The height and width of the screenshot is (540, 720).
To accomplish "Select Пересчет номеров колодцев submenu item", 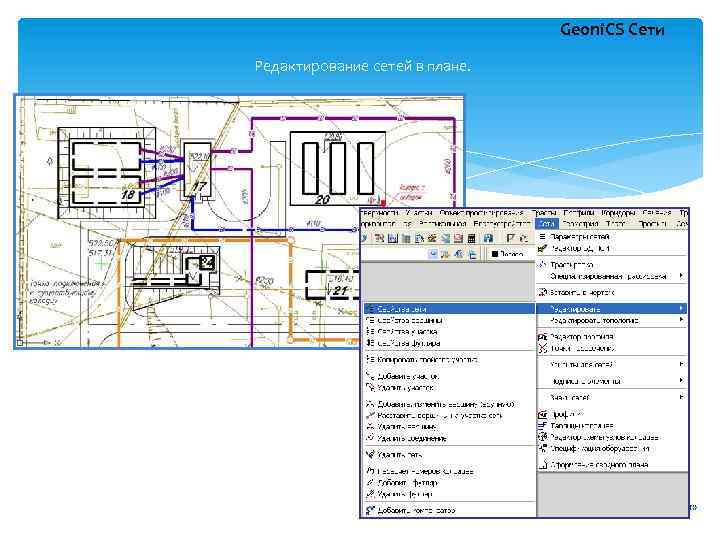I will click(x=425, y=471).
